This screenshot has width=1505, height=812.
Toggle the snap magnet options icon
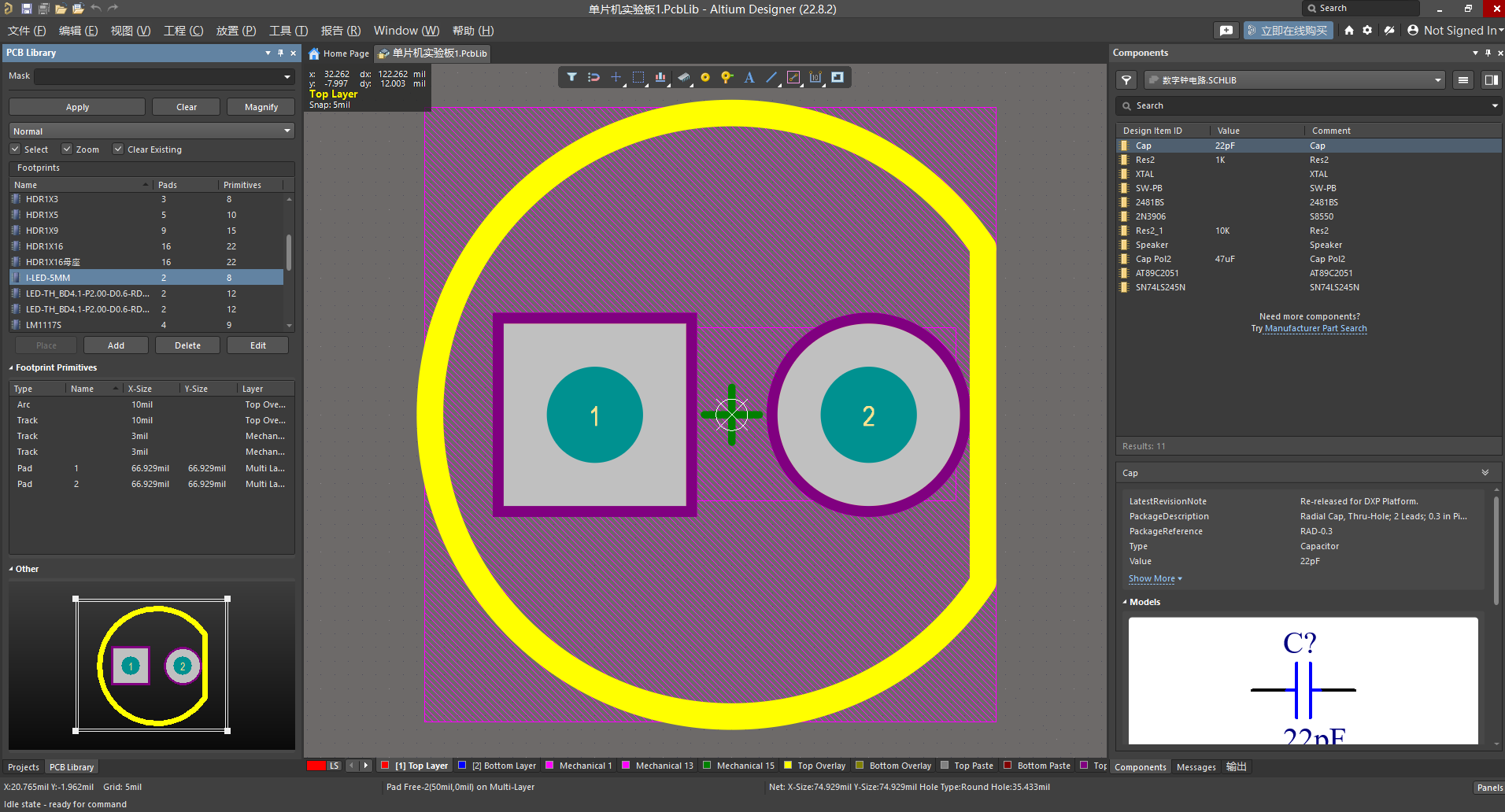594,77
